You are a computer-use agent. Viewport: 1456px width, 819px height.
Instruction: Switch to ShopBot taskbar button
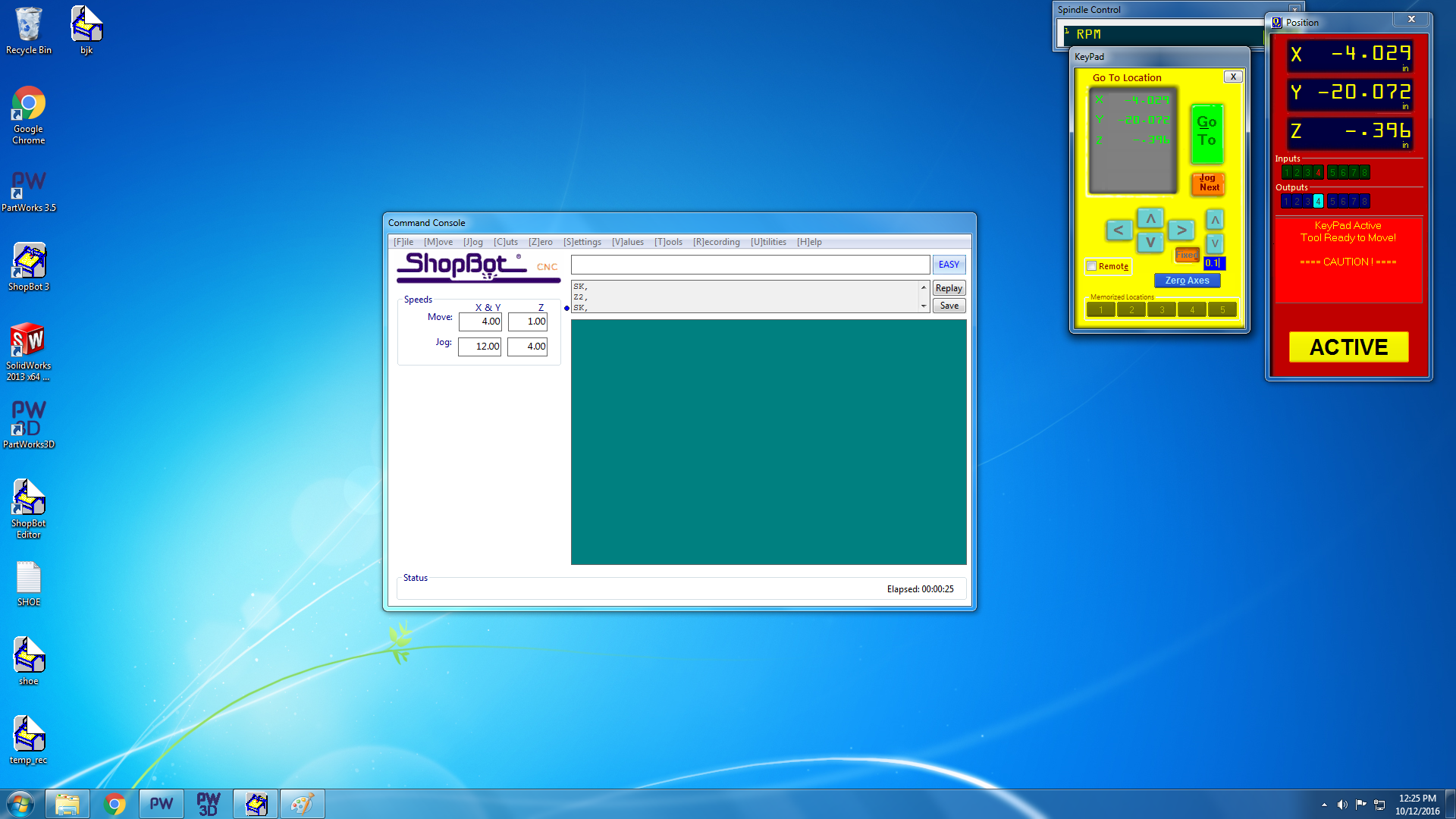pyautogui.click(x=256, y=804)
